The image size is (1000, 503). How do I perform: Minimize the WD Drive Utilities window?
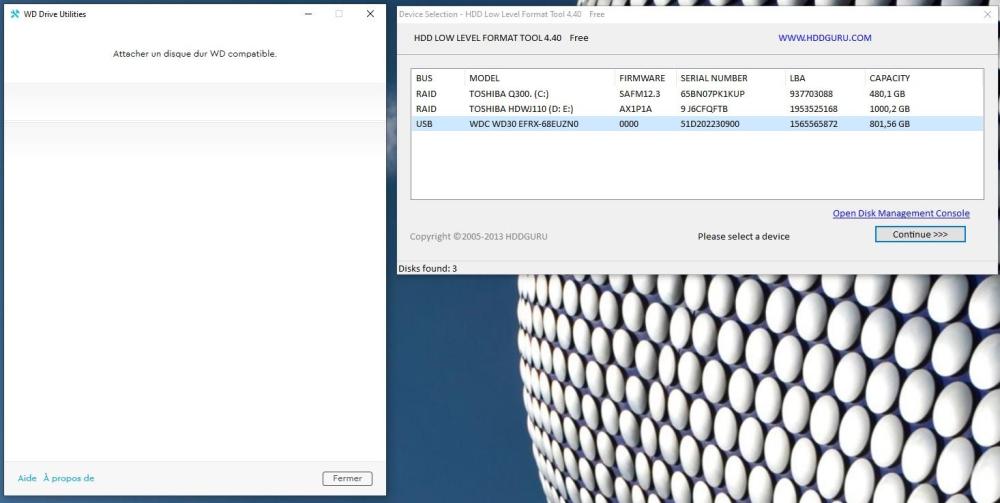pyautogui.click(x=309, y=14)
